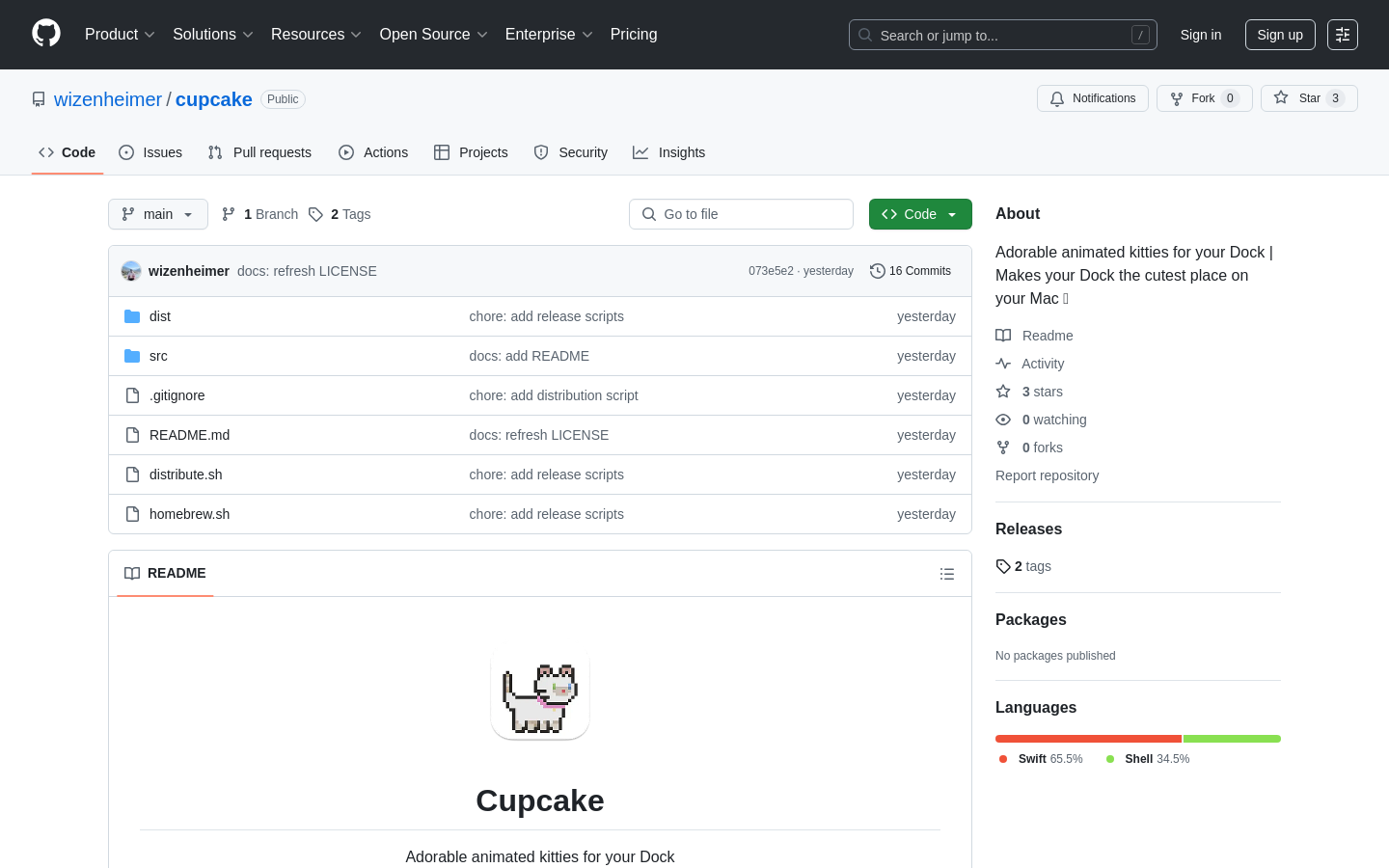Click the fork icon beside 0 forks
The height and width of the screenshot is (868, 1389).
pos(1003,448)
